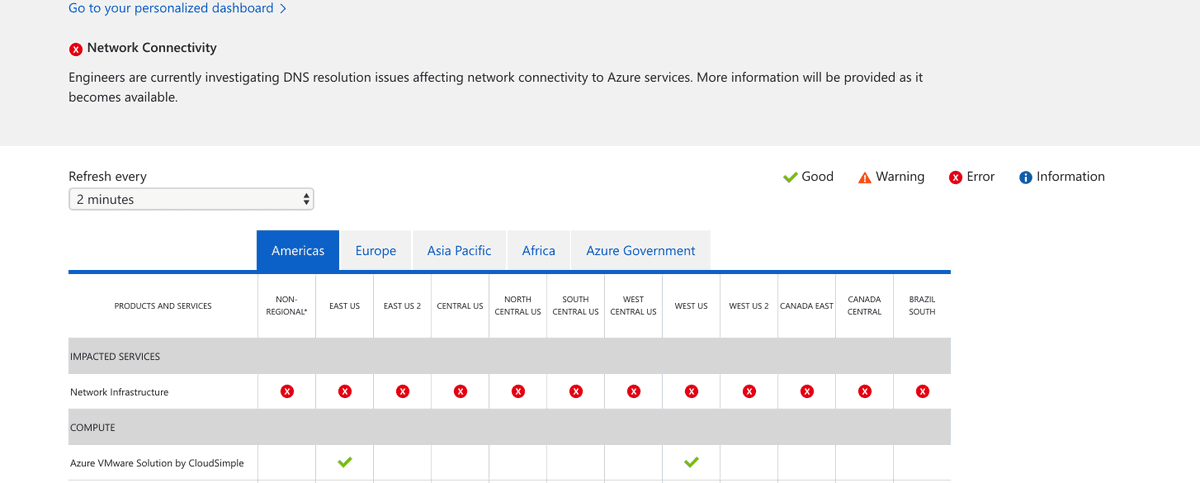Click Network Infrastructure error icon under West US 2
The height and width of the screenshot is (483, 1200).
pos(749,391)
